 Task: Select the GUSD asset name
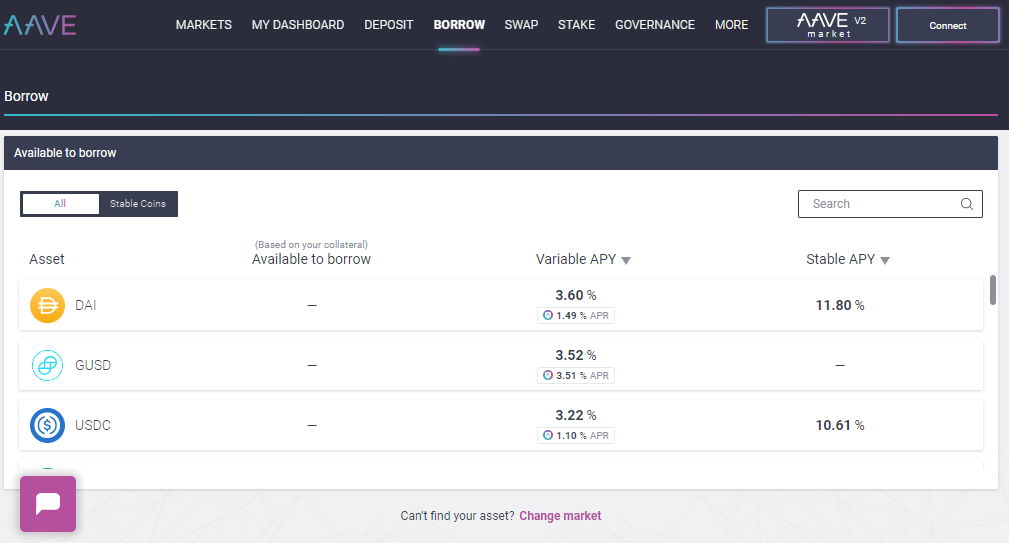pos(93,365)
